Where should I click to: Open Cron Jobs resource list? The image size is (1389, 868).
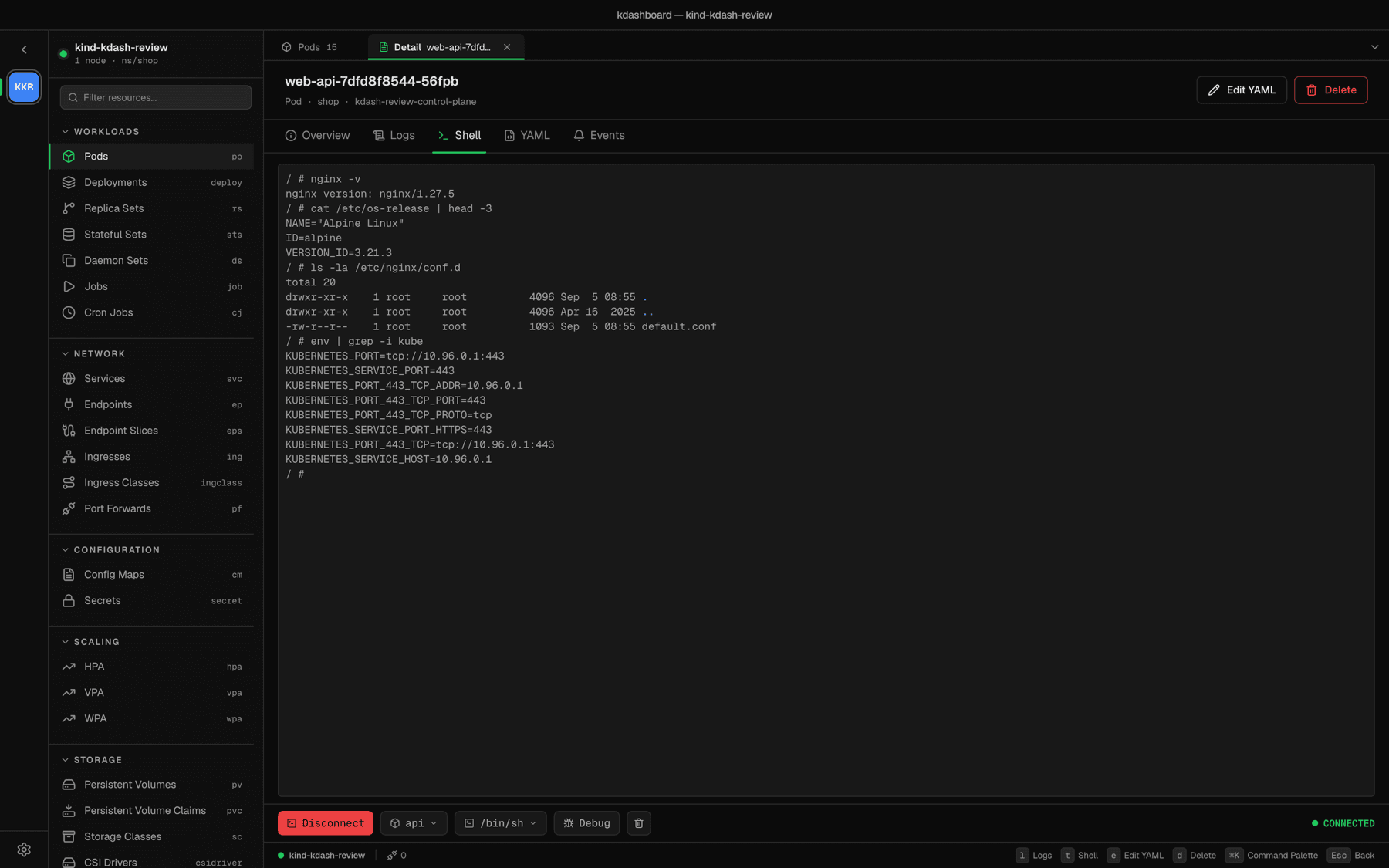[151, 312]
